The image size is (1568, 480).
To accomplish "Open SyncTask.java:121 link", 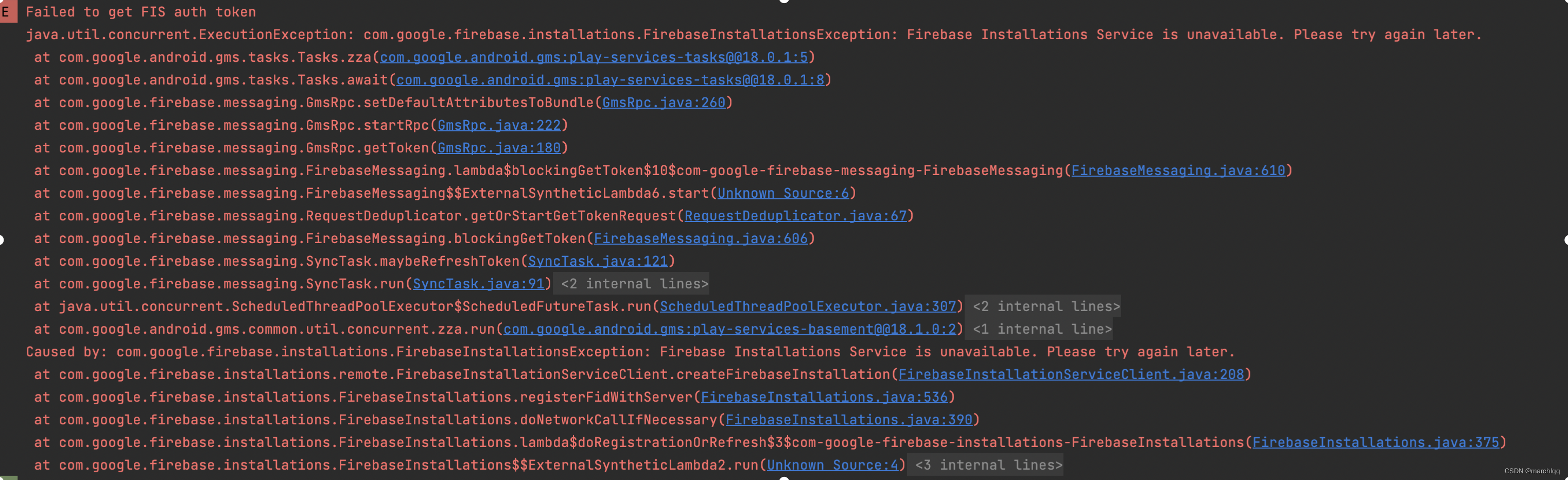I will (x=598, y=261).
